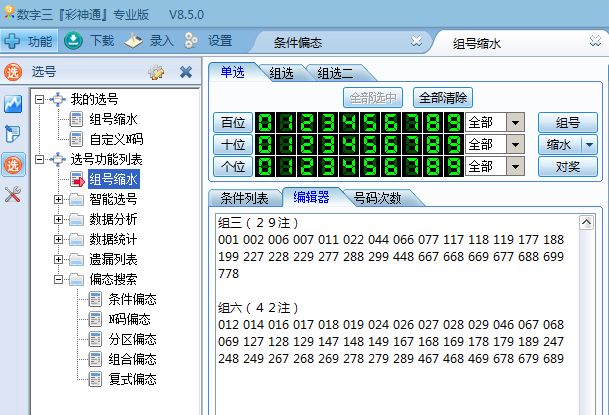
Task: Collapse the 偏态搜索 tree folder
Action: (x=57, y=279)
